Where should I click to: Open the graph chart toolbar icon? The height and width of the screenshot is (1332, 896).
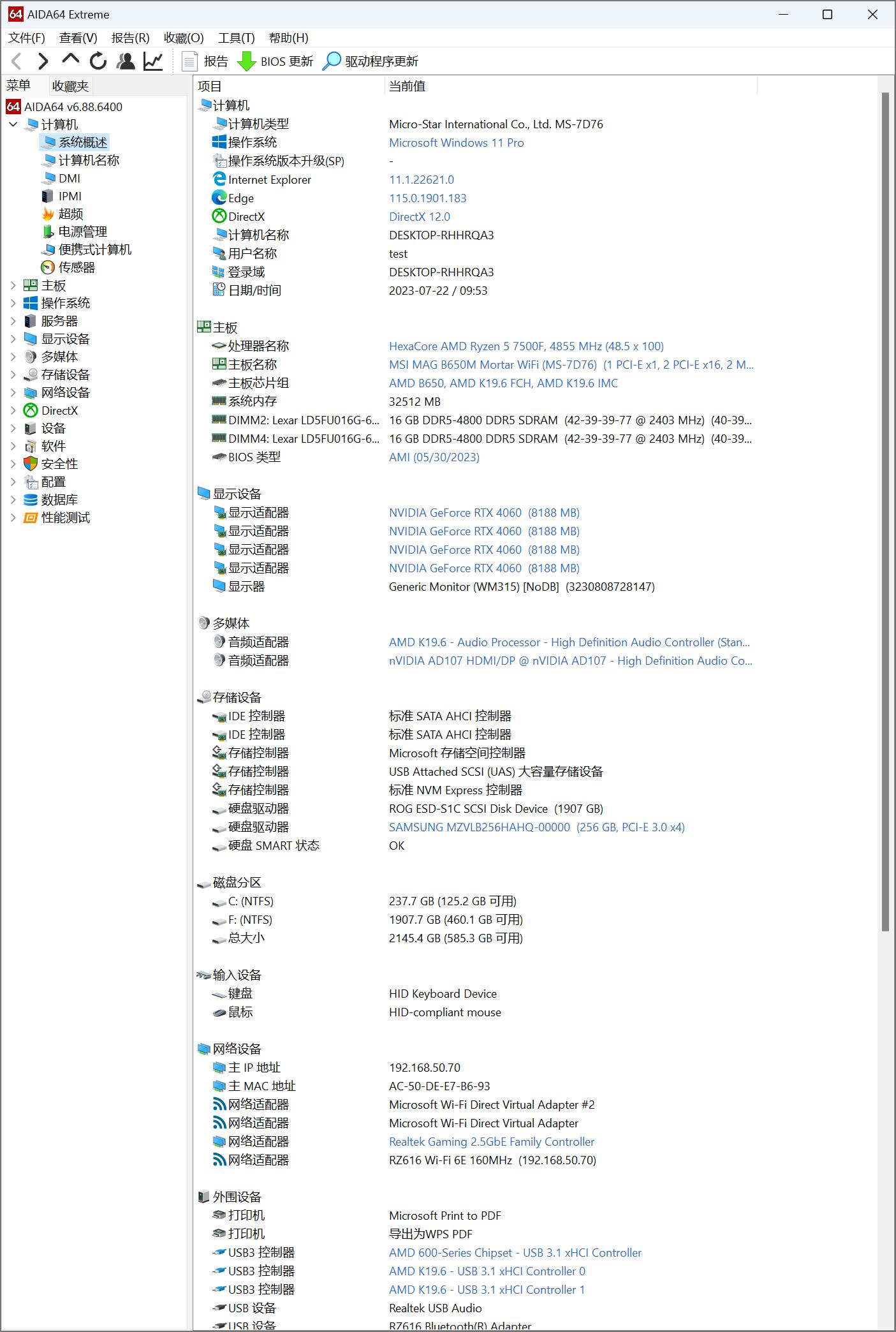point(153,61)
